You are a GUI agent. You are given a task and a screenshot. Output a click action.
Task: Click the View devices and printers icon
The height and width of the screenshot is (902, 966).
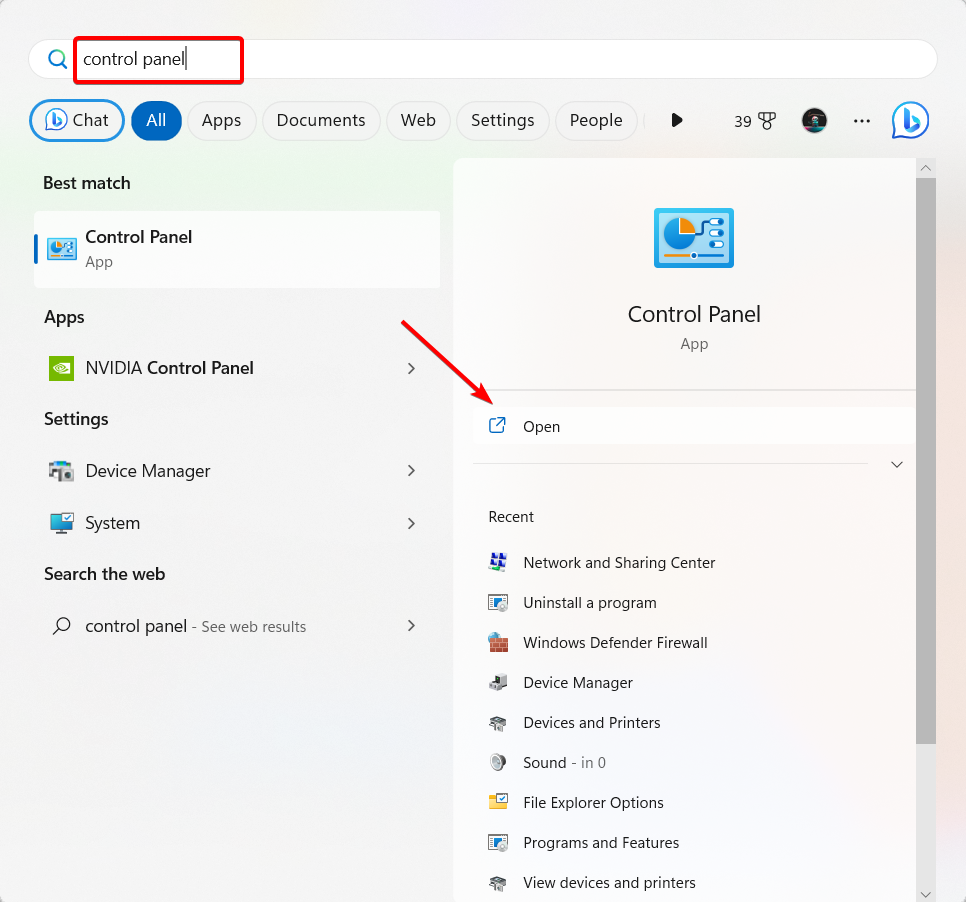coord(498,883)
